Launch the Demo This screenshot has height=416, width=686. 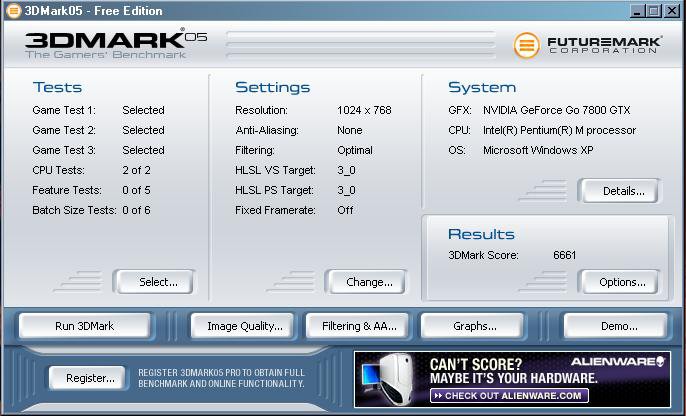tap(616, 326)
